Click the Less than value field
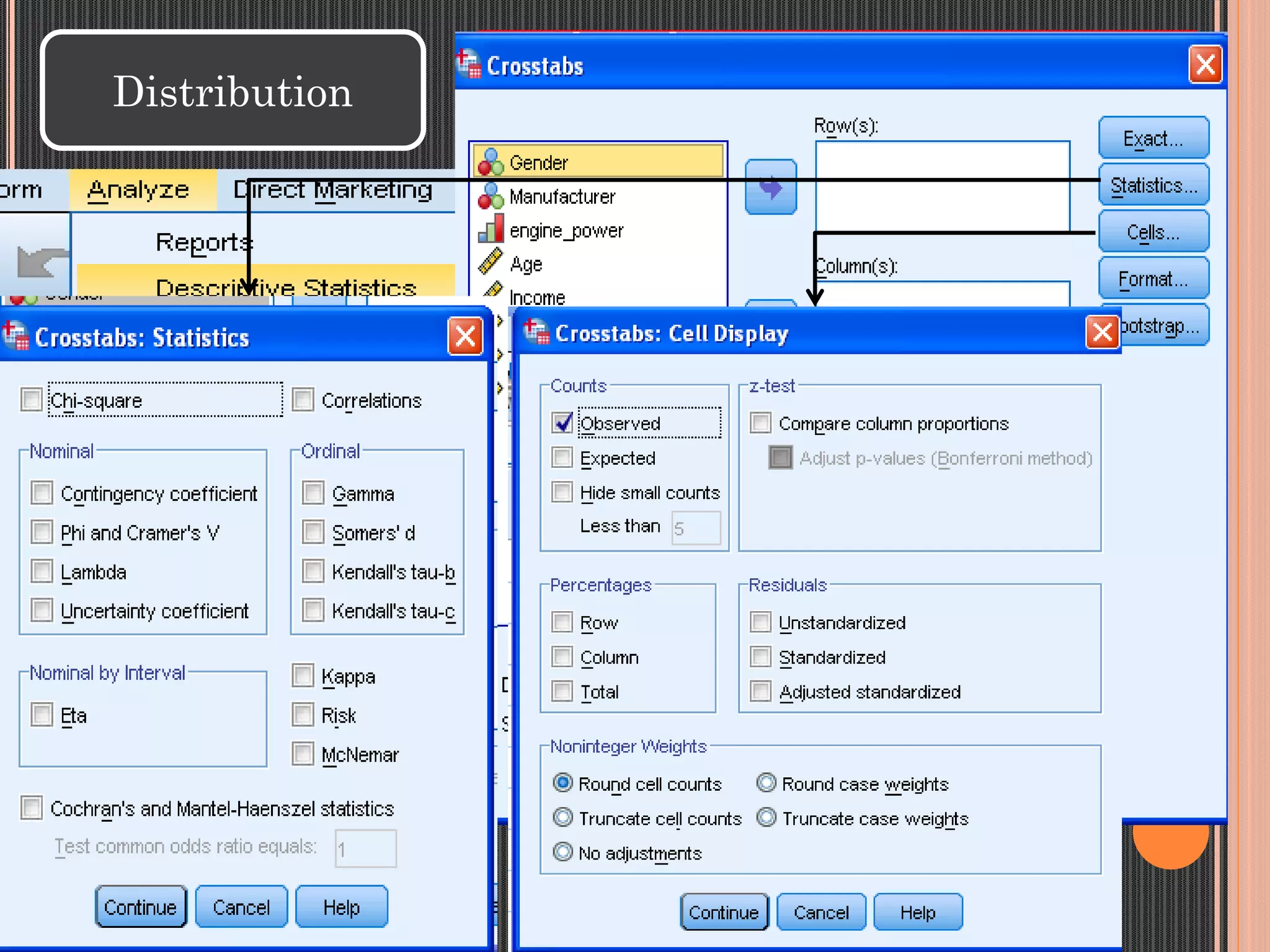 click(696, 527)
